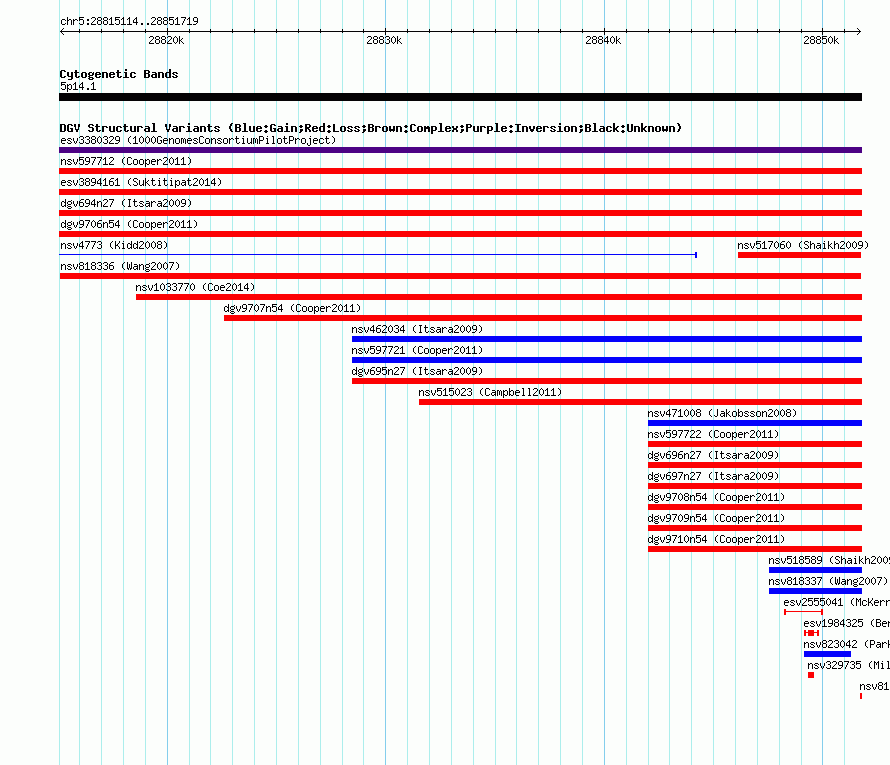
Task: Select the nsv462034 (Itsara2009) label
Action: 417,329
